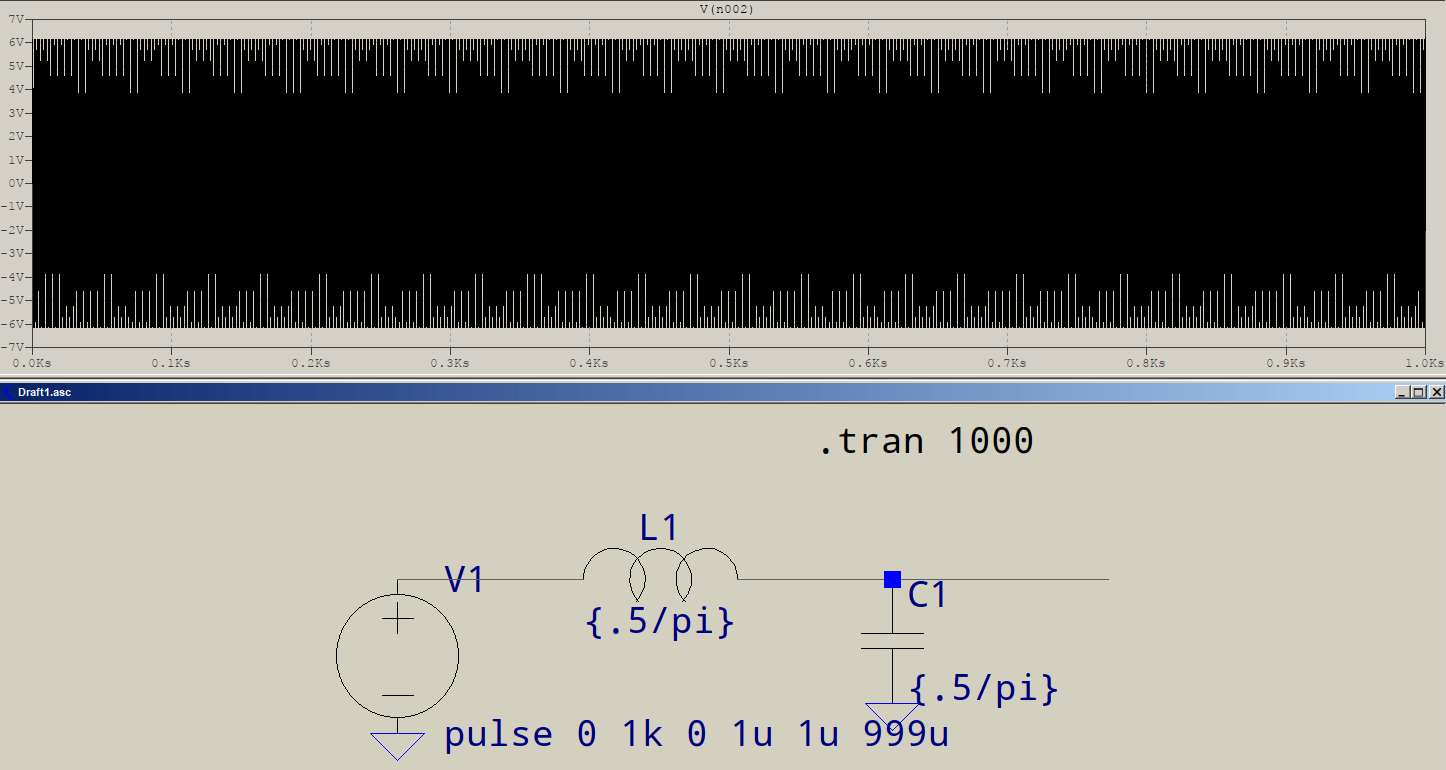Screen dimensions: 1446x770
Task: Click the ground symbol below V1
Action: pos(397,744)
